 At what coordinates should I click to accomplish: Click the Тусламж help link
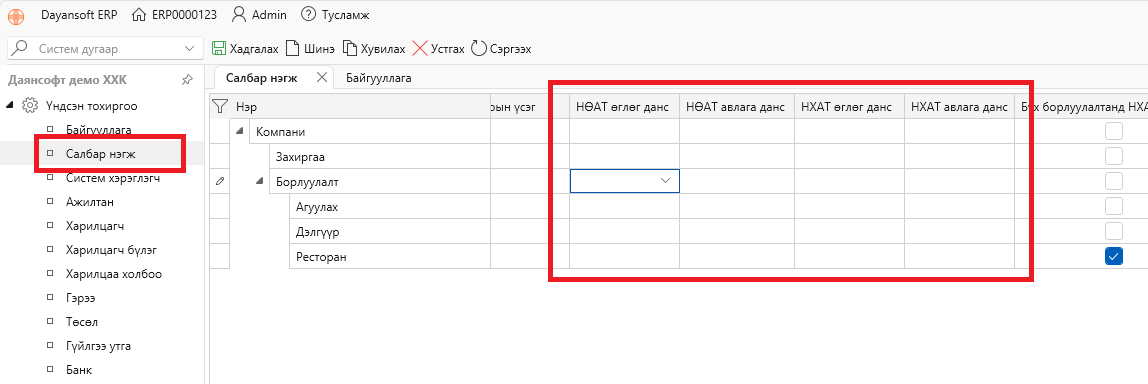pyautogui.click(x=346, y=15)
